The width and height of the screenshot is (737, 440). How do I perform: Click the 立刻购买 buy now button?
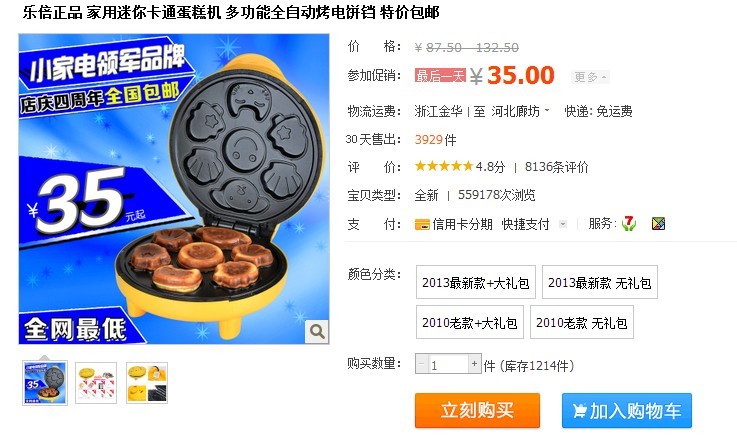[477, 410]
